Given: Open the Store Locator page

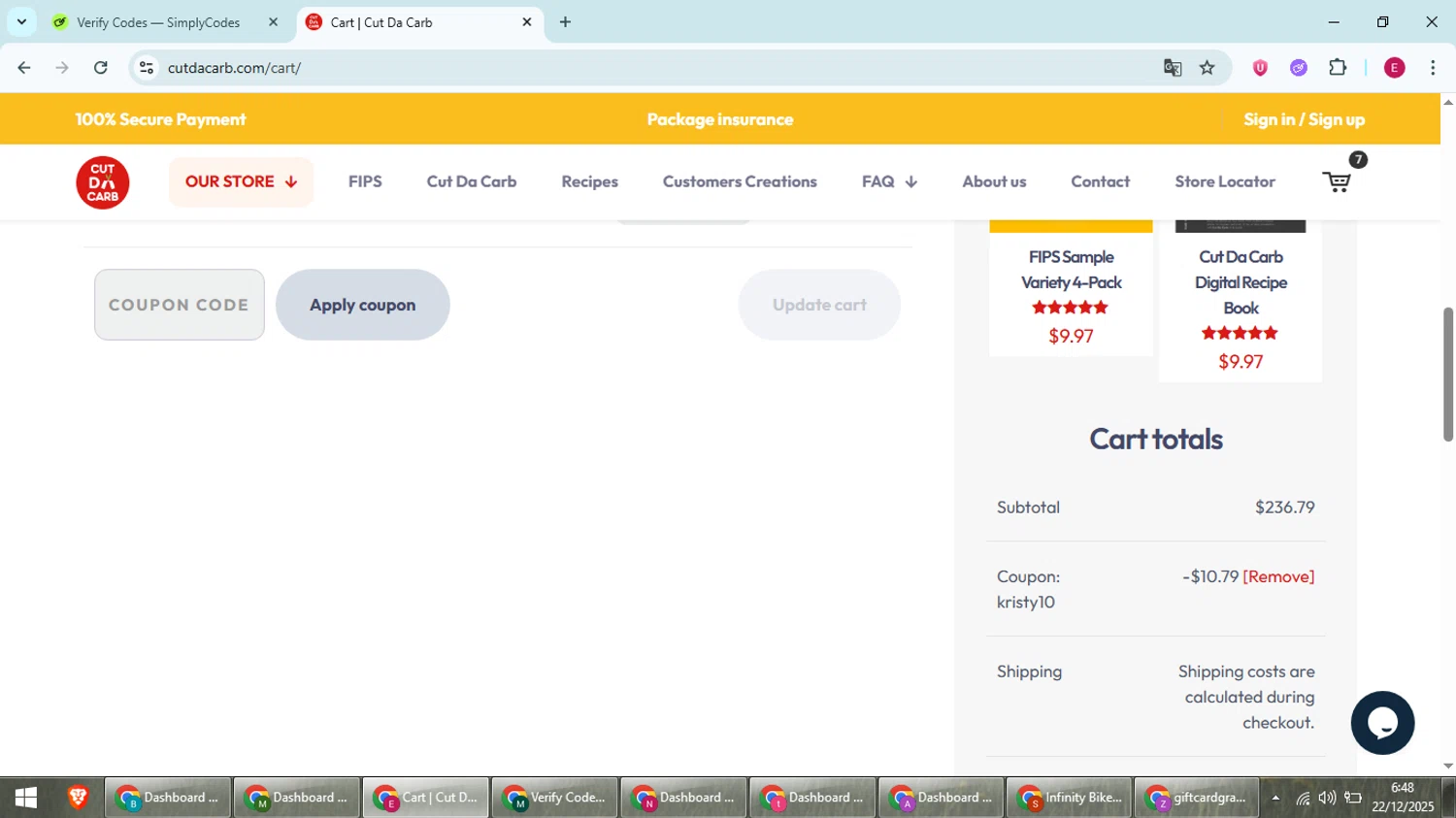Looking at the screenshot, I should 1225,181.
